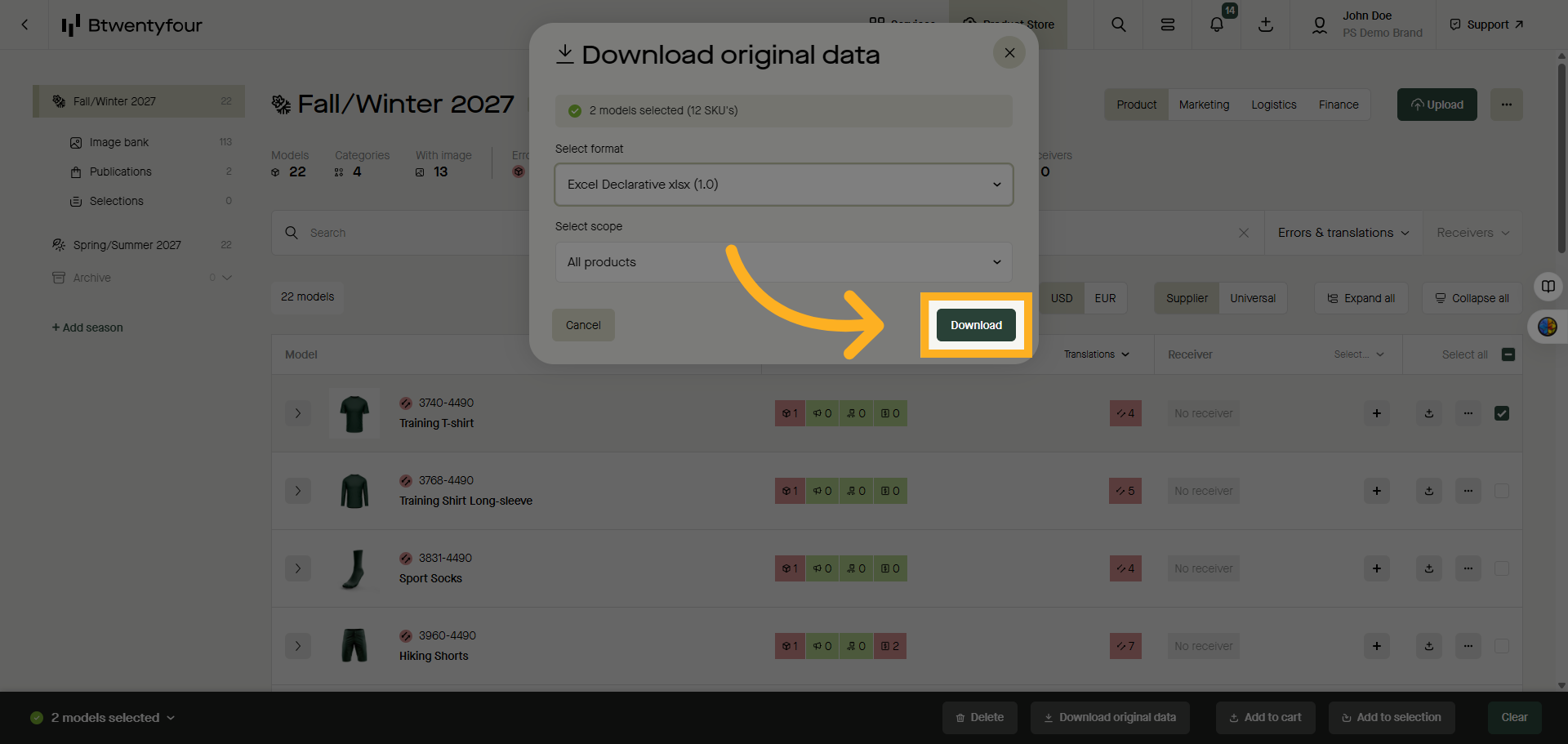Check the checkbox for Training Shirt Long-sleeve

click(x=1502, y=491)
